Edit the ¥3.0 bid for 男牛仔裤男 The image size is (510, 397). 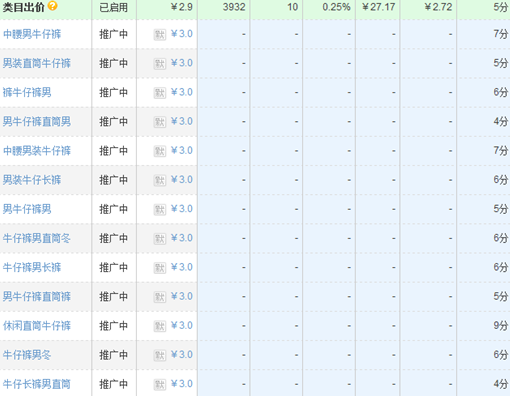[x=182, y=209]
